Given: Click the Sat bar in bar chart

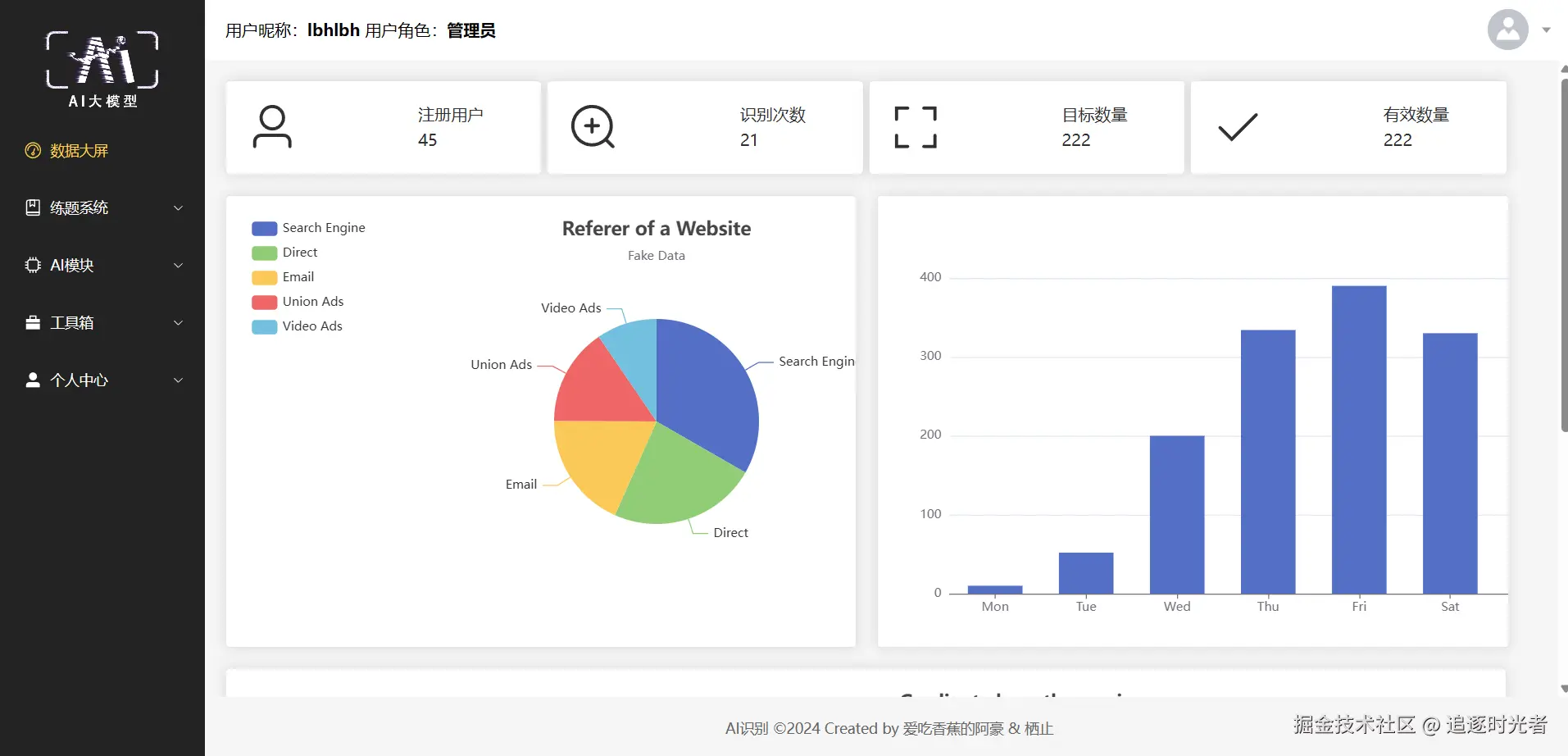Looking at the screenshot, I should click(1450, 463).
